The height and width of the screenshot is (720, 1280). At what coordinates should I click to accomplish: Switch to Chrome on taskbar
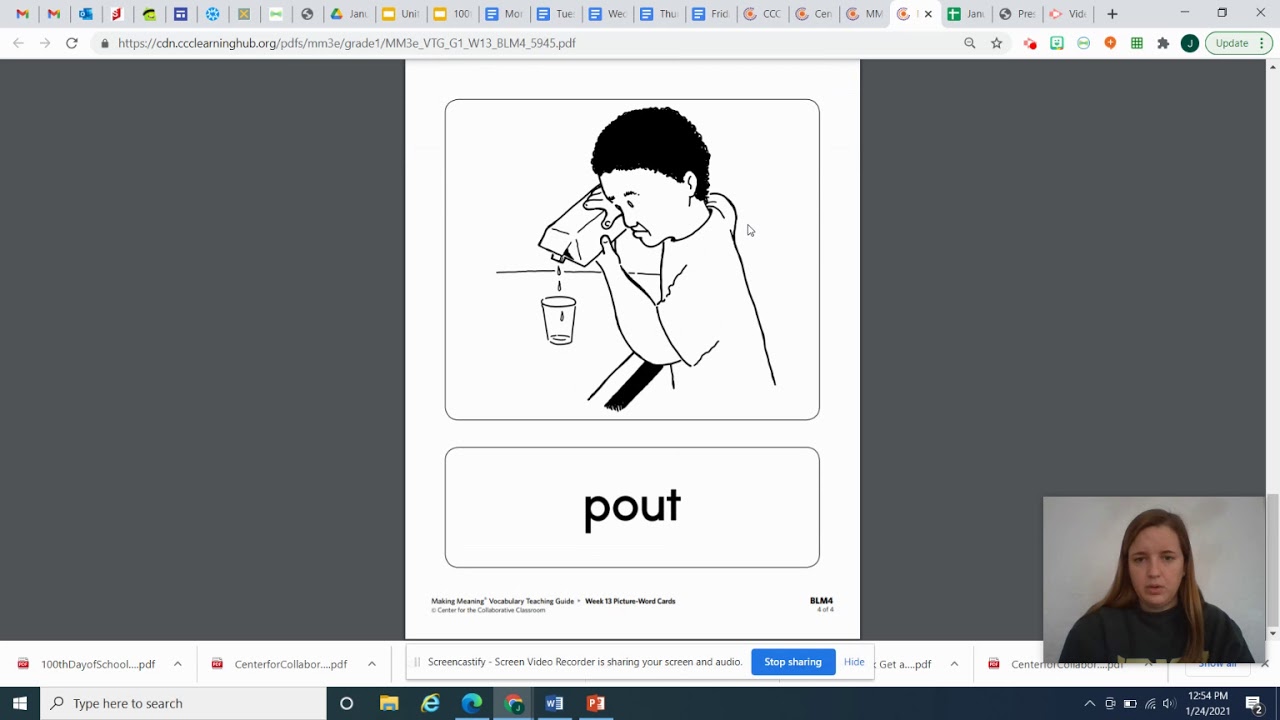click(513, 703)
